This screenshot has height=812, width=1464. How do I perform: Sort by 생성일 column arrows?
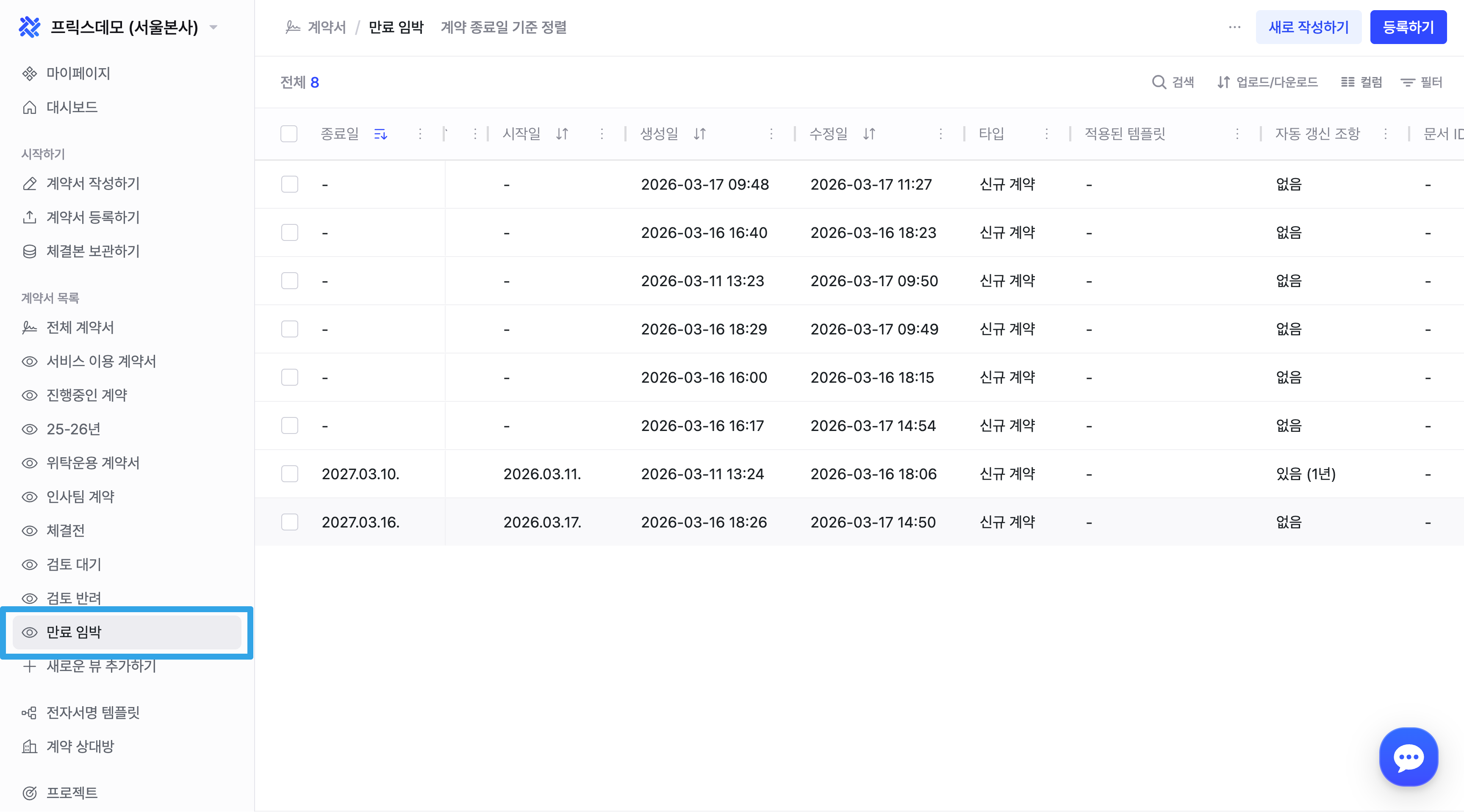pos(700,134)
